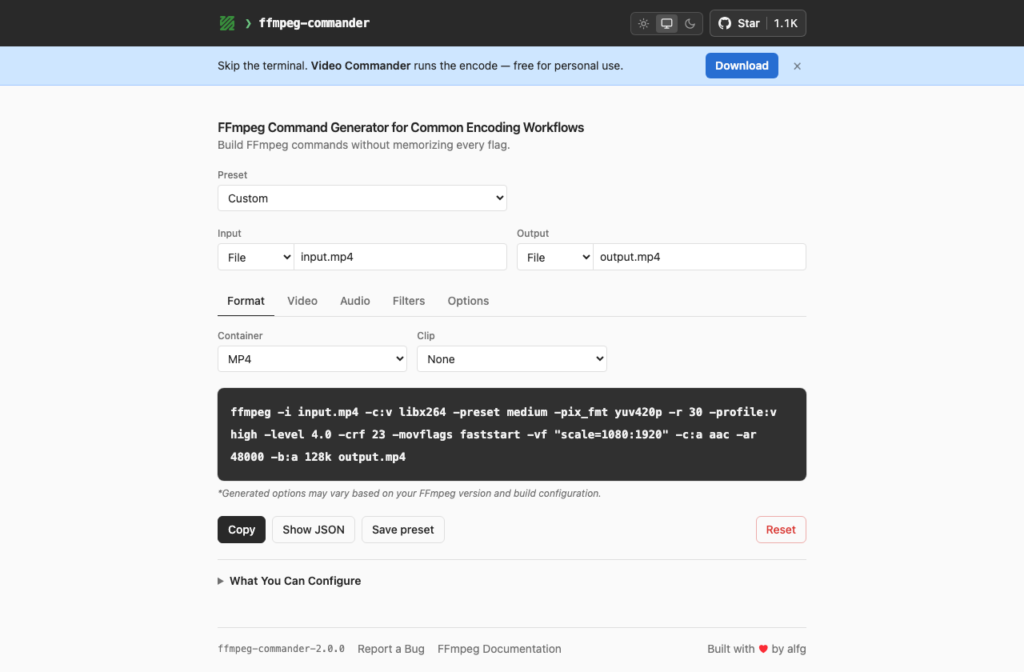
Task: Switch to light theme sun icon
Action: 643,24
